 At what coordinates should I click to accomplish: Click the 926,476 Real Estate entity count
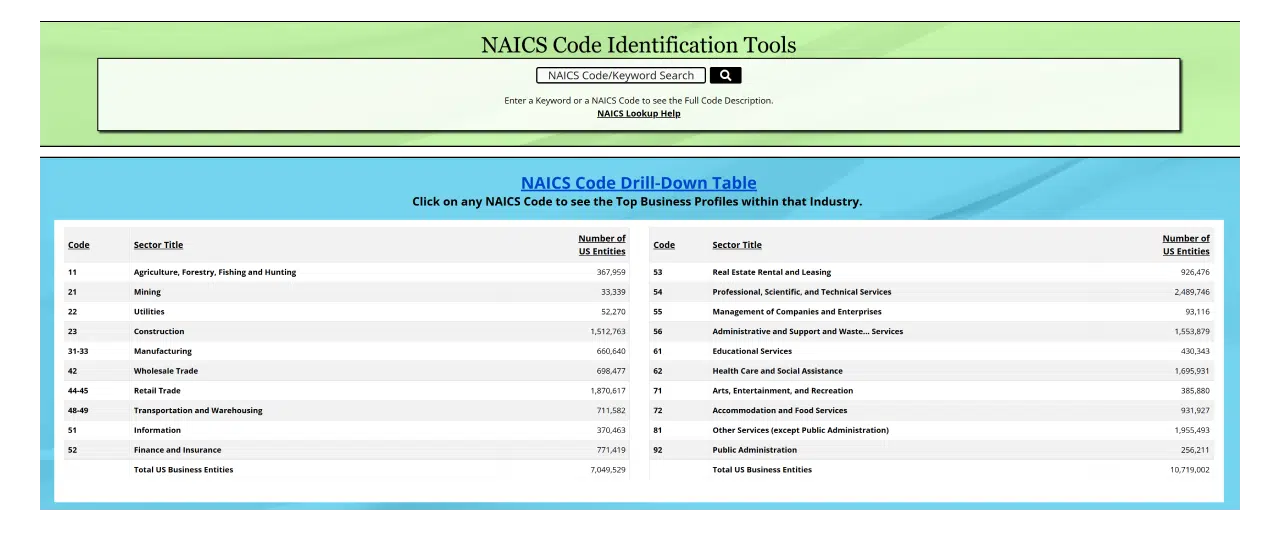[1195, 272]
